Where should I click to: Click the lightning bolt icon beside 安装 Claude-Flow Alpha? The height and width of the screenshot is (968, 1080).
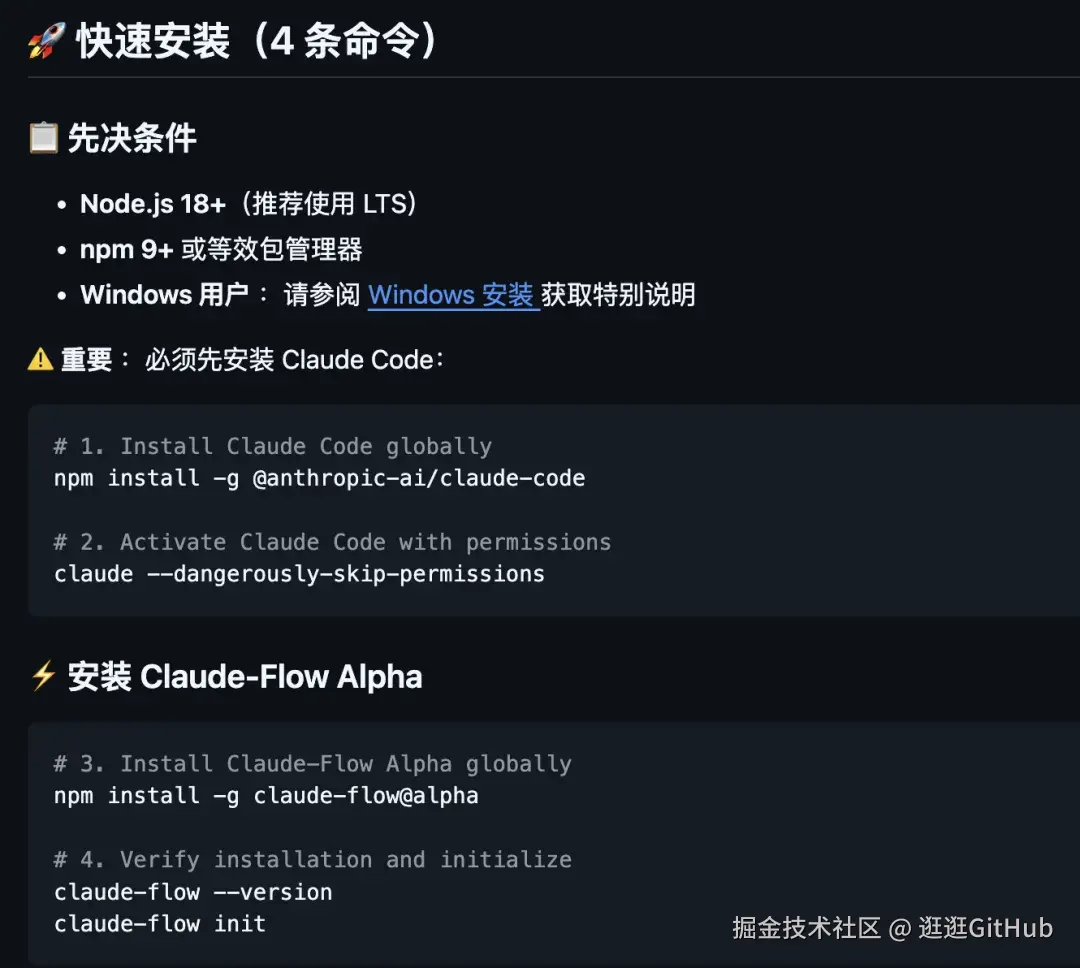coord(43,677)
